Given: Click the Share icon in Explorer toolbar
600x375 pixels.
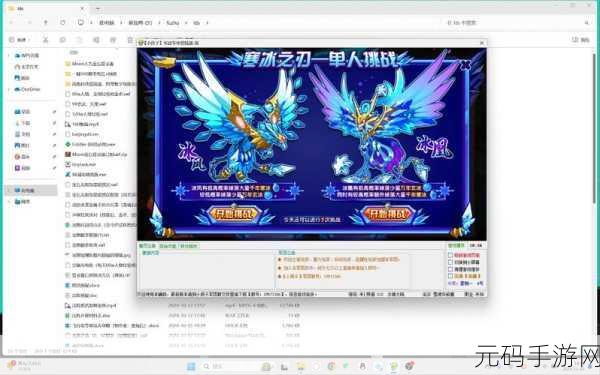Looking at the screenshot, I should (x=113, y=40).
